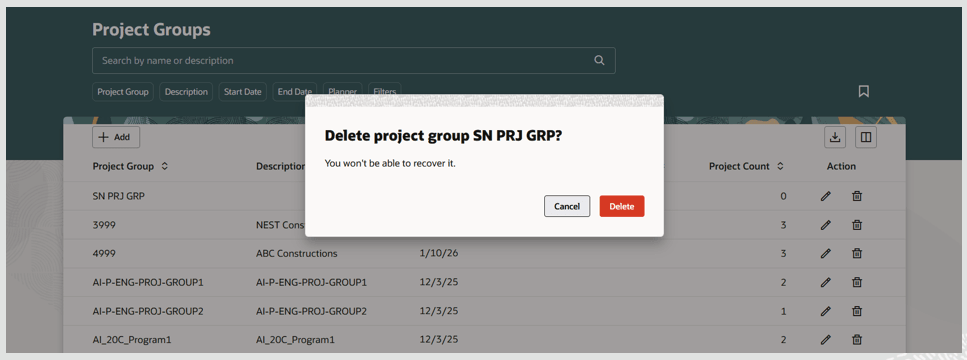Click the 4999 project group cell
Image resolution: width=967 pixels, height=360 pixels.
pyautogui.click(x=104, y=253)
